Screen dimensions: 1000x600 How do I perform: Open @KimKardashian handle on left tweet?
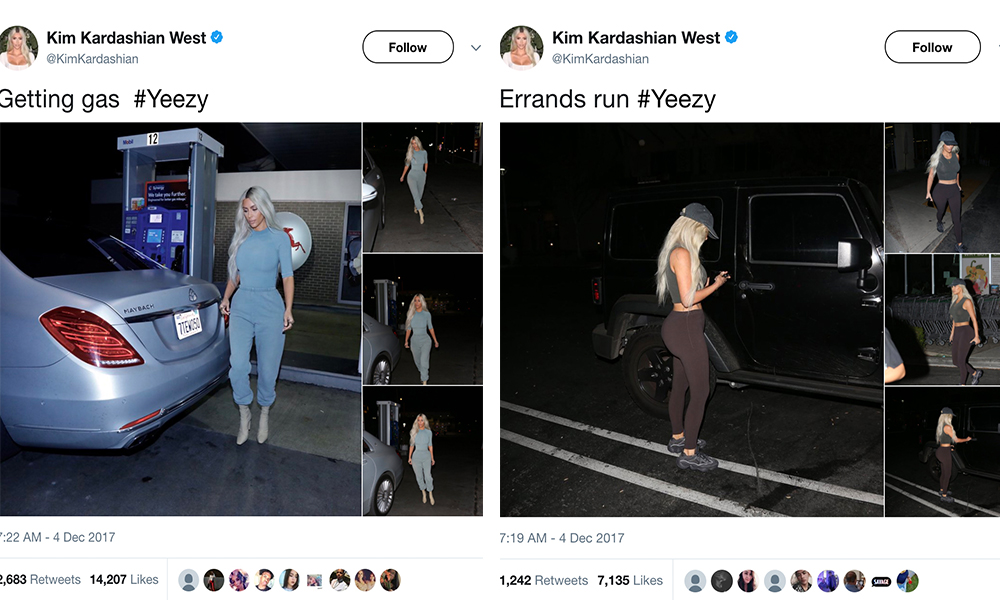click(x=92, y=59)
